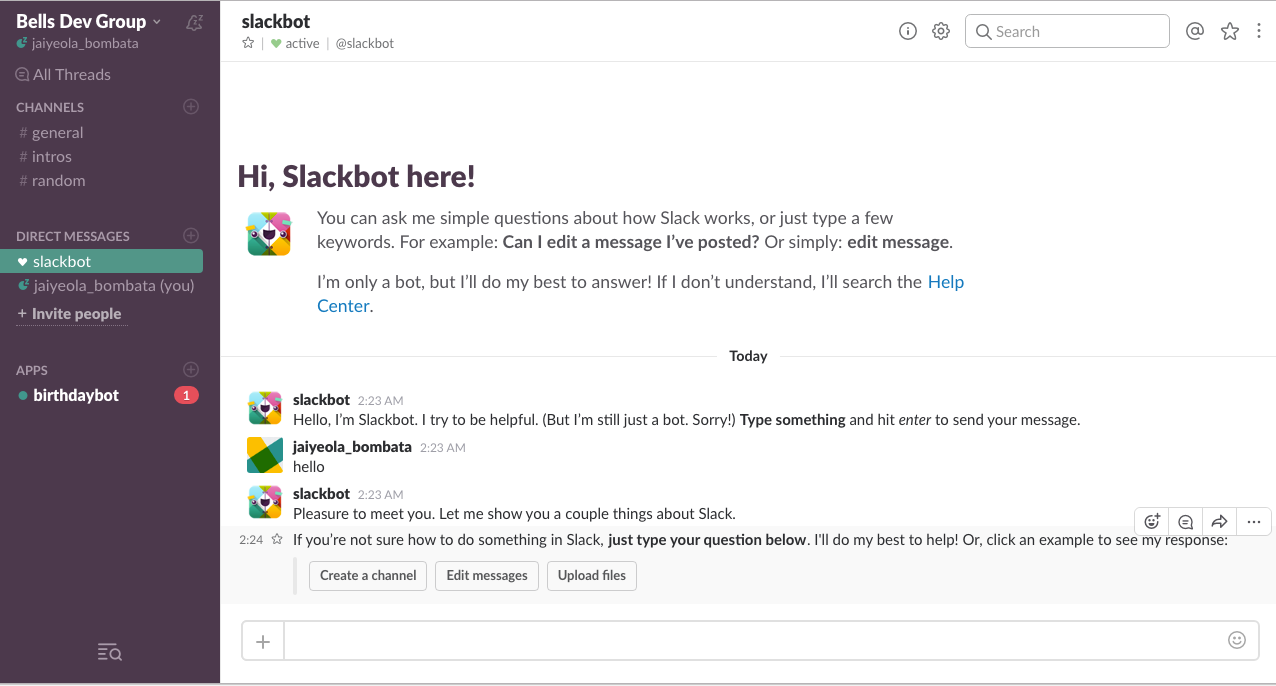Star the slackbot conversation

pos(248,43)
